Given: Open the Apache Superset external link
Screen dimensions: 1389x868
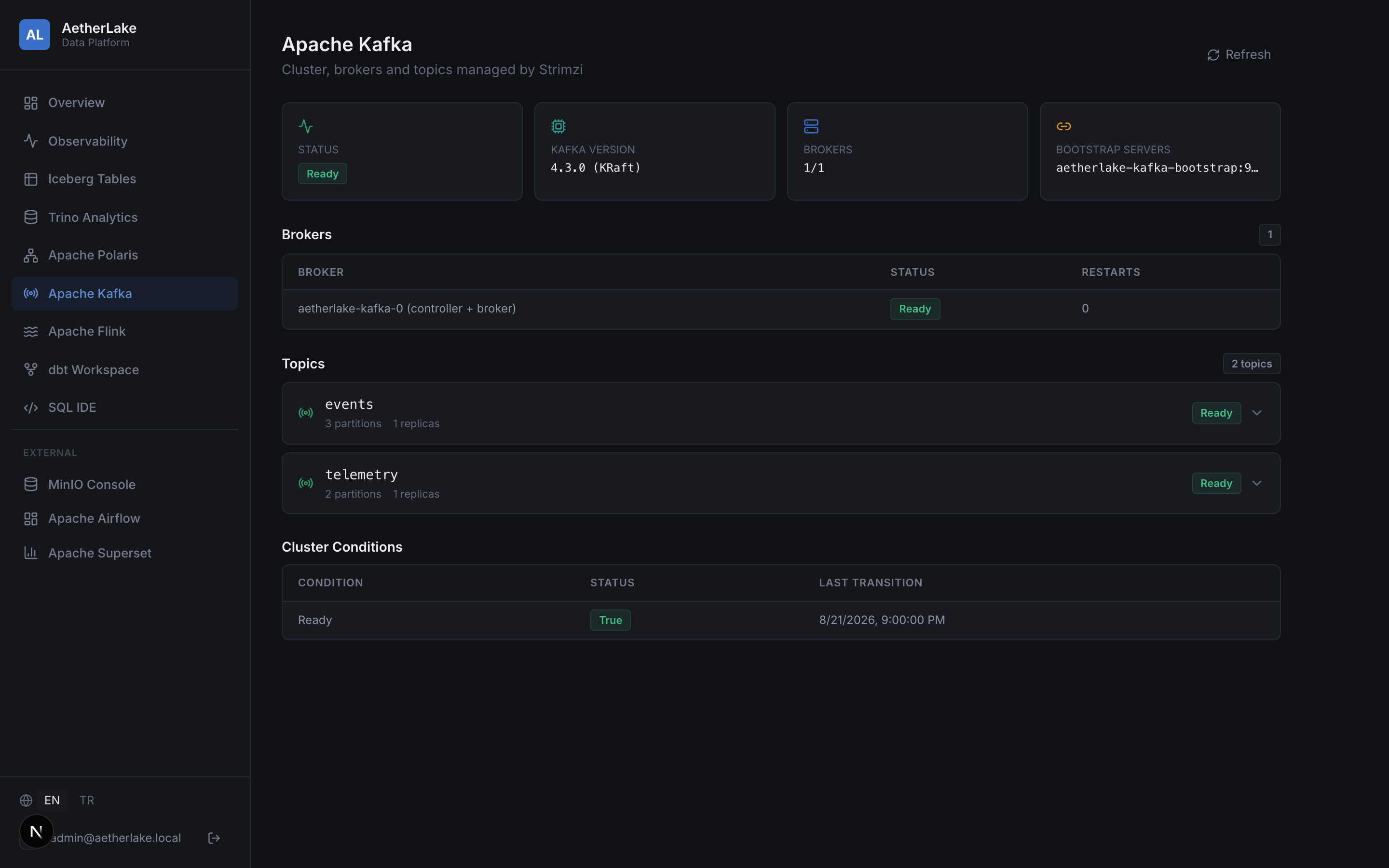Looking at the screenshot, I should coord(124,553).
